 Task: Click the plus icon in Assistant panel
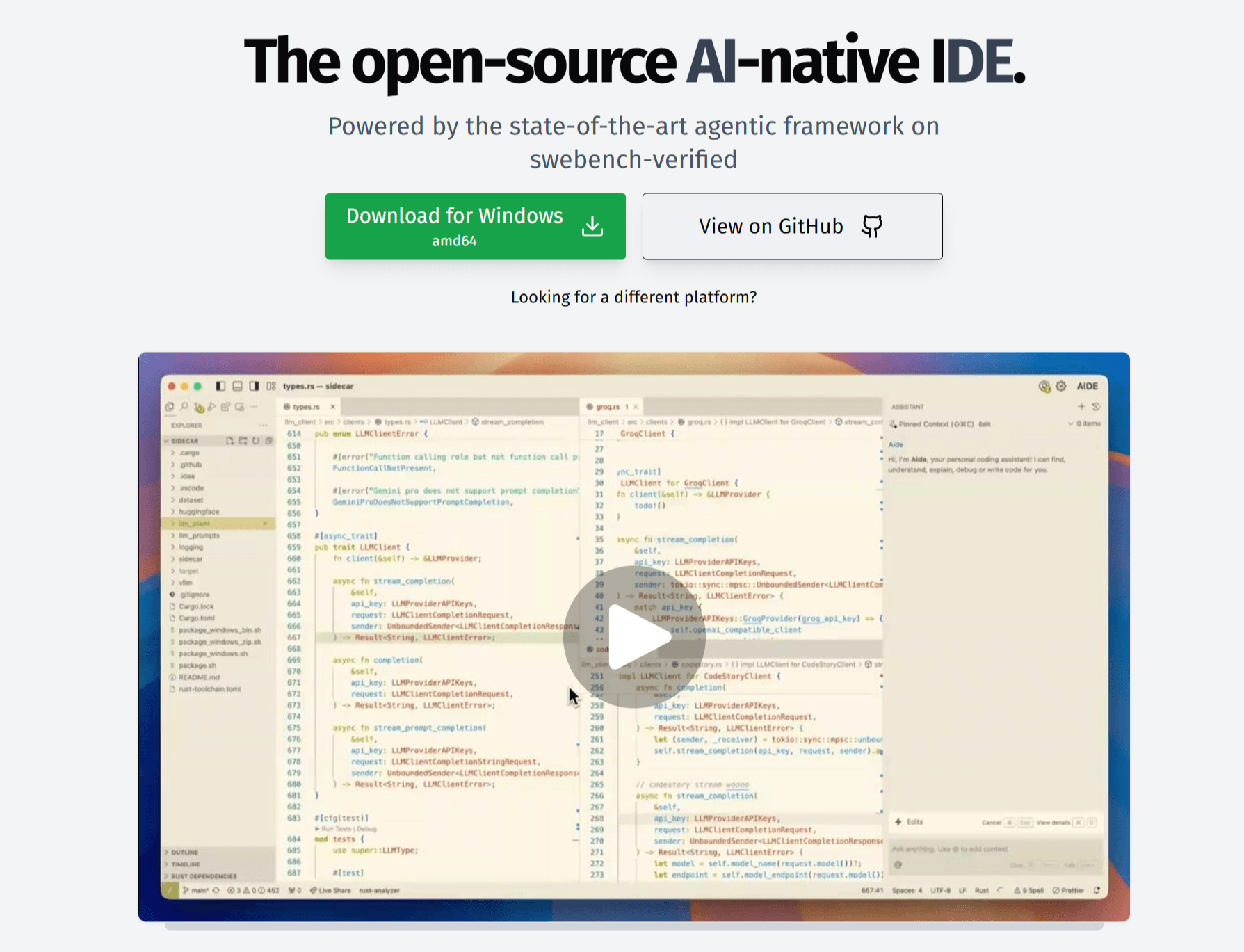pyautogui.click(x=1081, y=407)
